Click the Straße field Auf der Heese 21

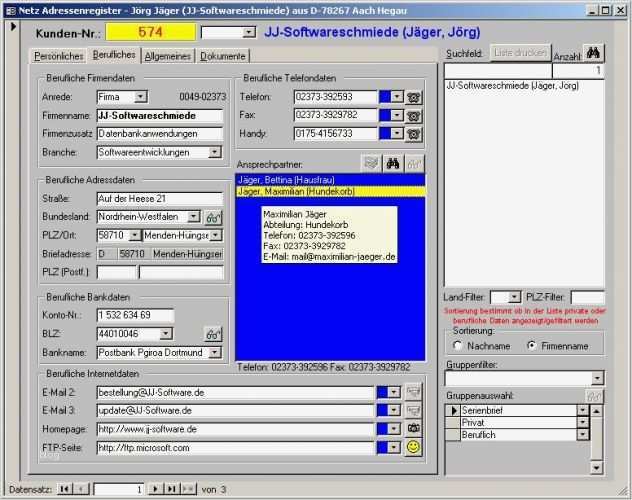tap(160, 199)
